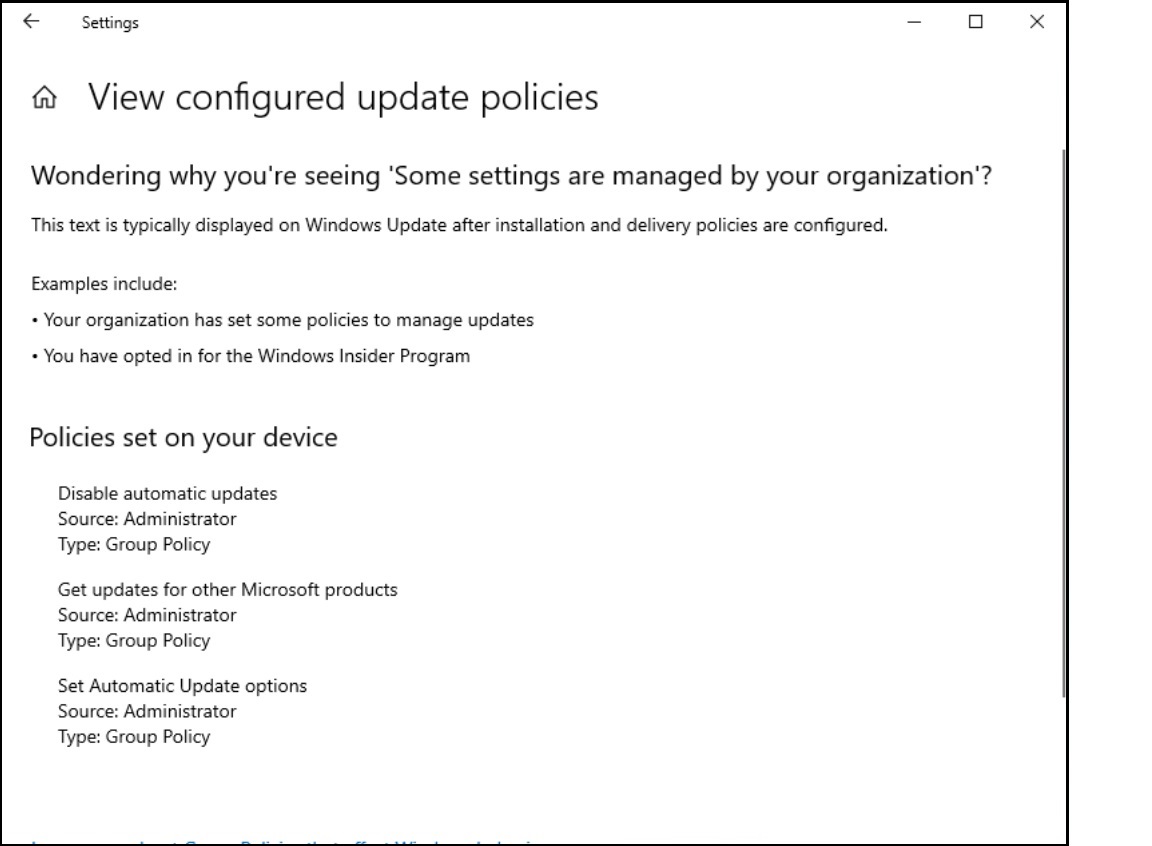The image size is (1152, 846).
Task: Click the 'Settings' window title text
Action: click(110, 23)
